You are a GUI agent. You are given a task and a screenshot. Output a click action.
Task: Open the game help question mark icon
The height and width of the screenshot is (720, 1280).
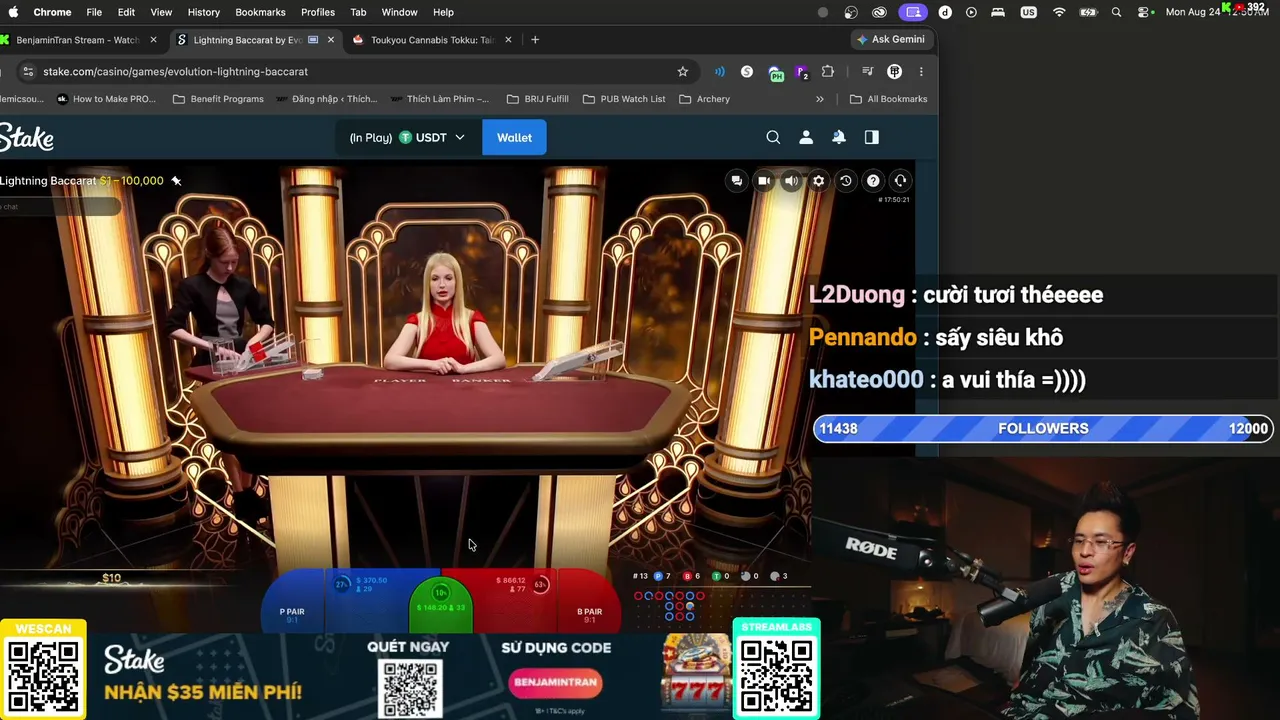click(873, 181)
